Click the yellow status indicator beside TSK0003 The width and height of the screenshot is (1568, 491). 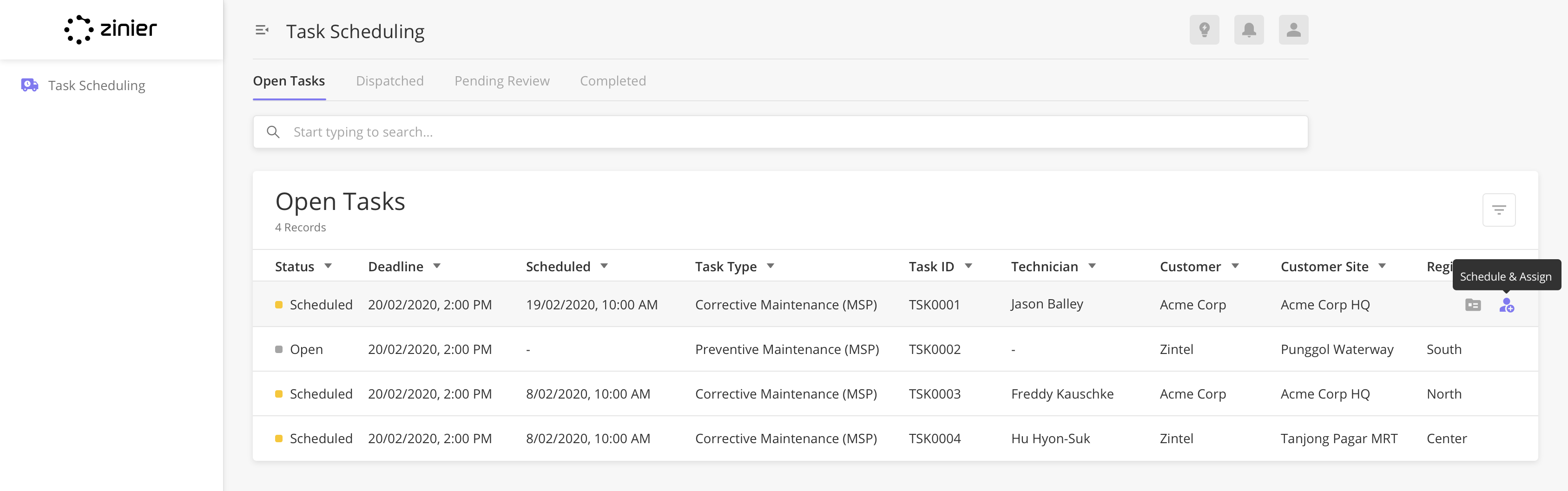click(x=280, y=393)
